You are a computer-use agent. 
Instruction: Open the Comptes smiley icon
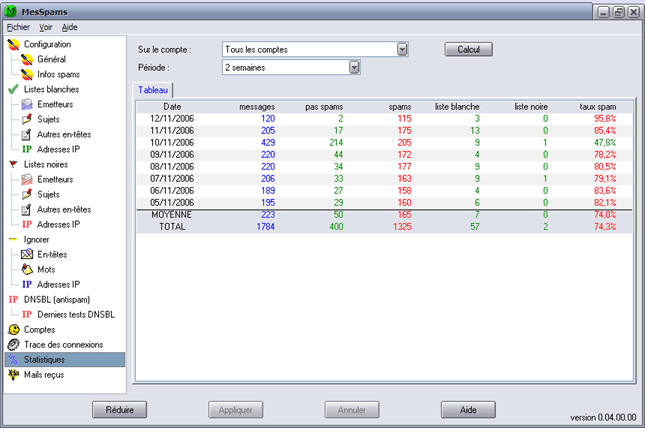13,329
